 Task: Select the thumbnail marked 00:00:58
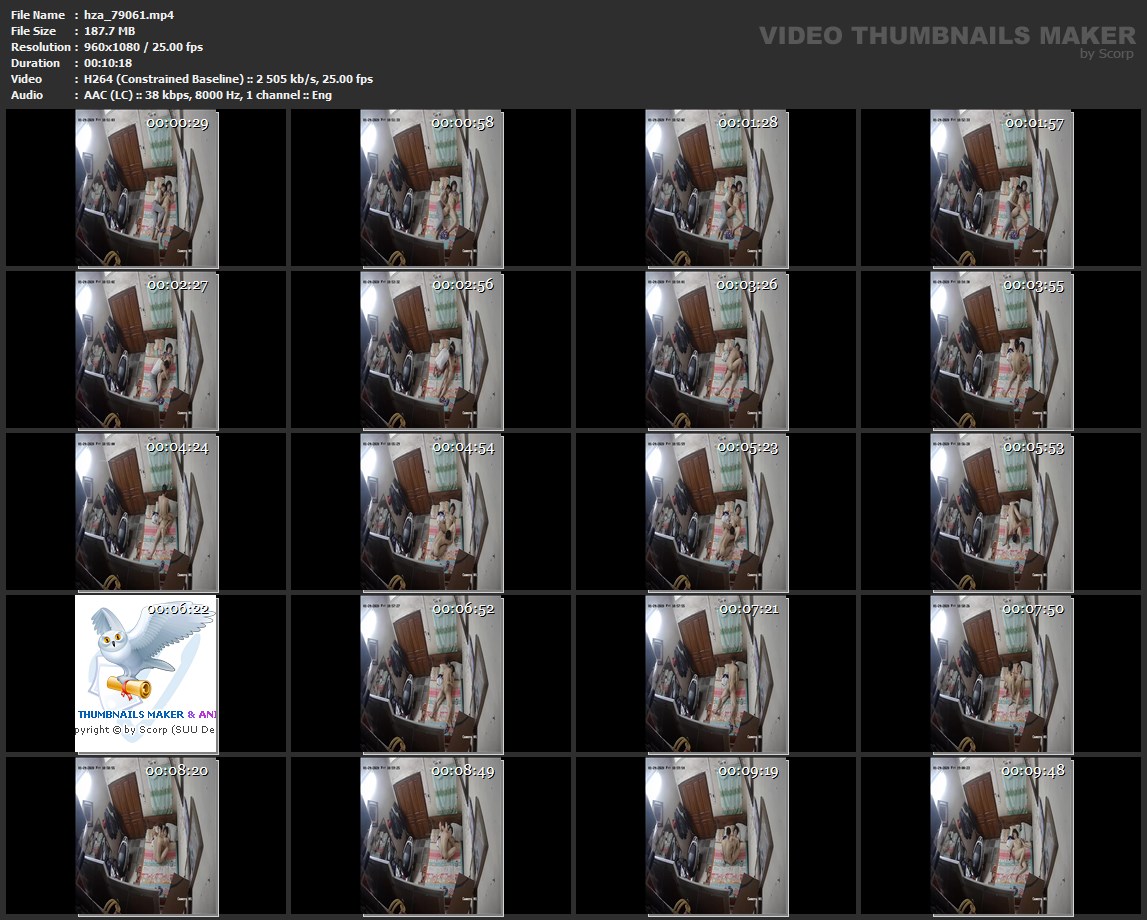click(x=431, y=189)
